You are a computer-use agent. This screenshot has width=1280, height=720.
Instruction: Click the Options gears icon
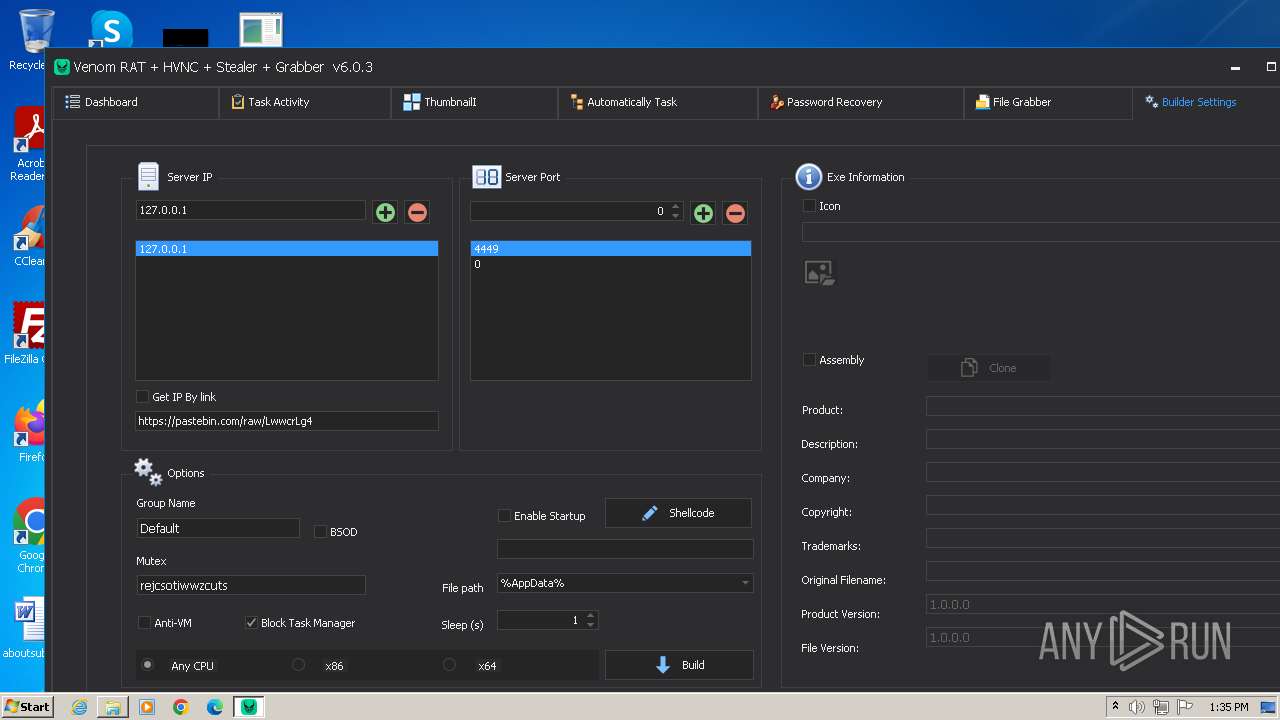pyautogui.click(x=148, y=472)
